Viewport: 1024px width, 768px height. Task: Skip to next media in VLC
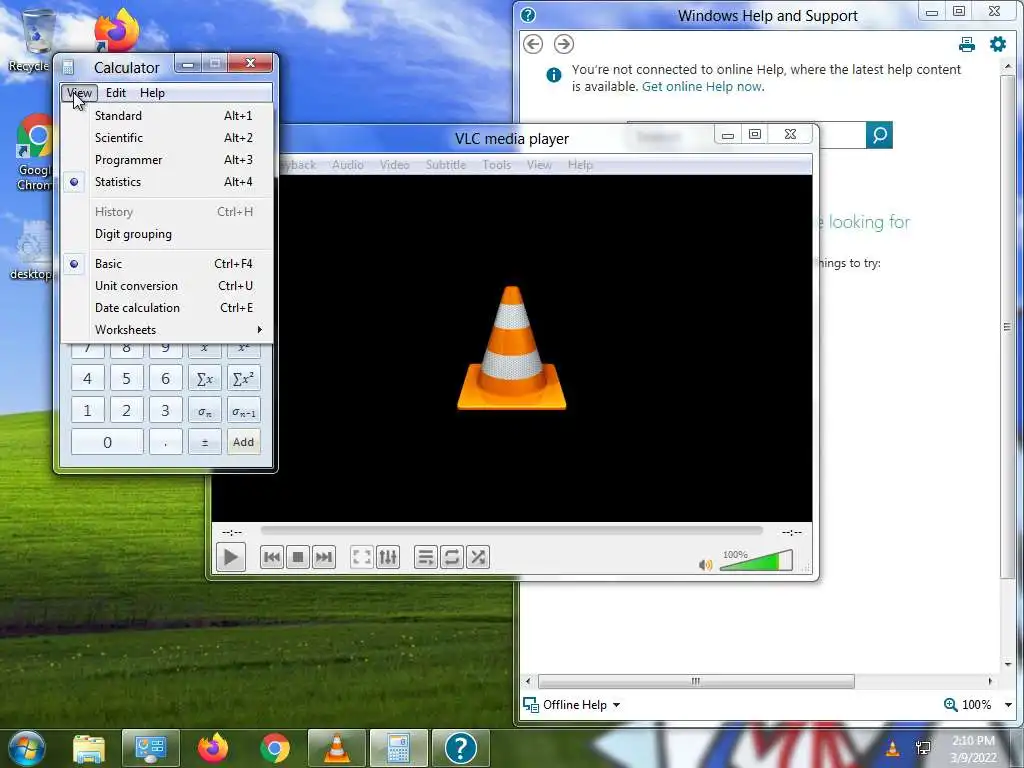click(324, 557)
